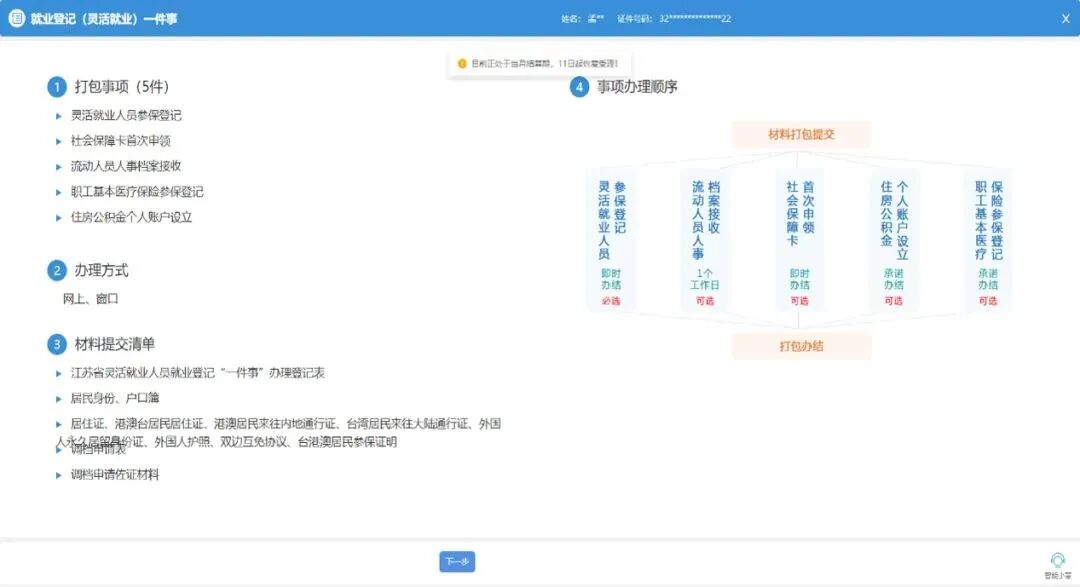Click 1个工作日 label under 流动人员 column
The height and width of the screenshot is (587, 1080).
coord(705,279)
